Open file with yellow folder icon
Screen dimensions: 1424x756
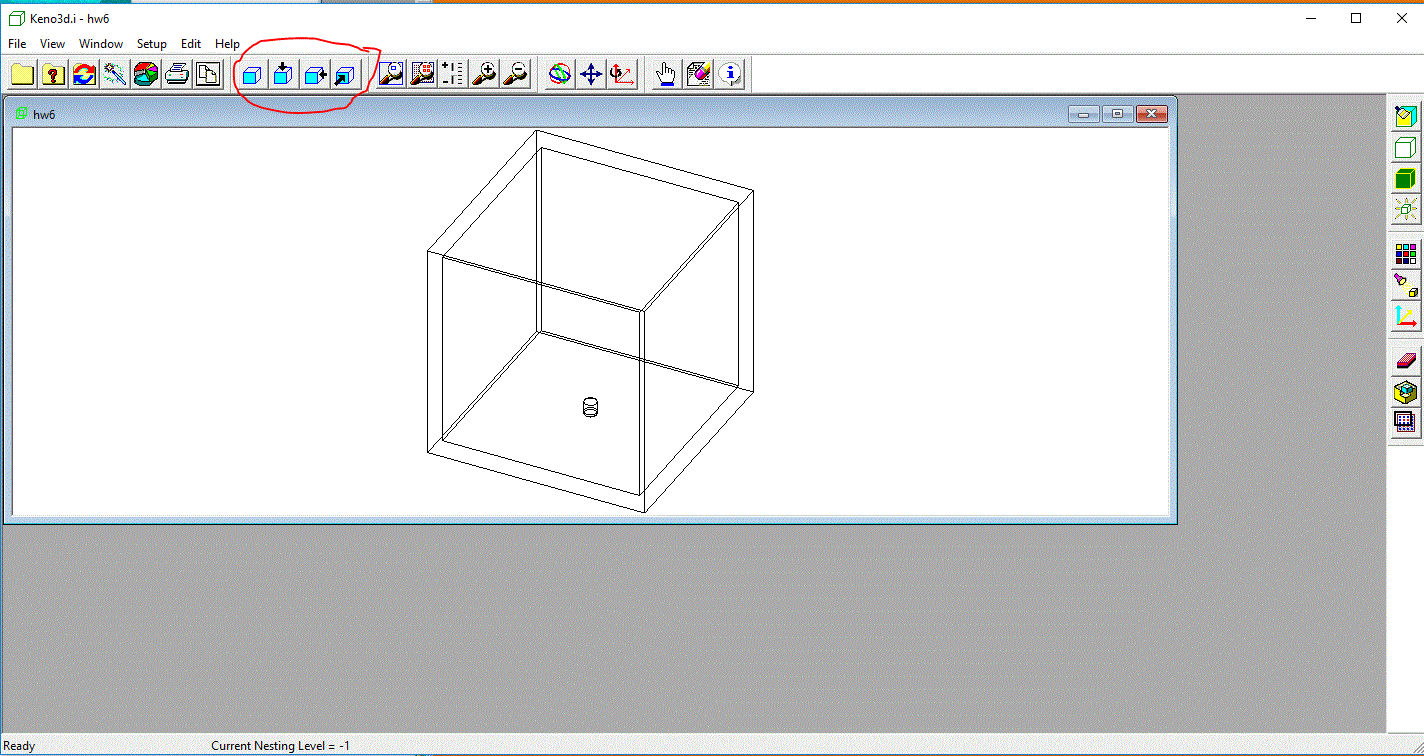(22, 74)
